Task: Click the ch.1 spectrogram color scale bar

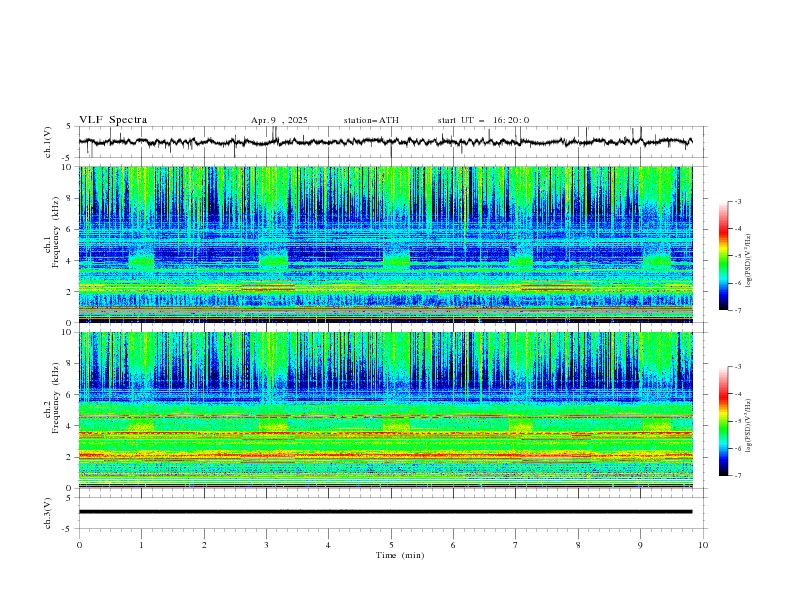Action: tap(723, 256)
